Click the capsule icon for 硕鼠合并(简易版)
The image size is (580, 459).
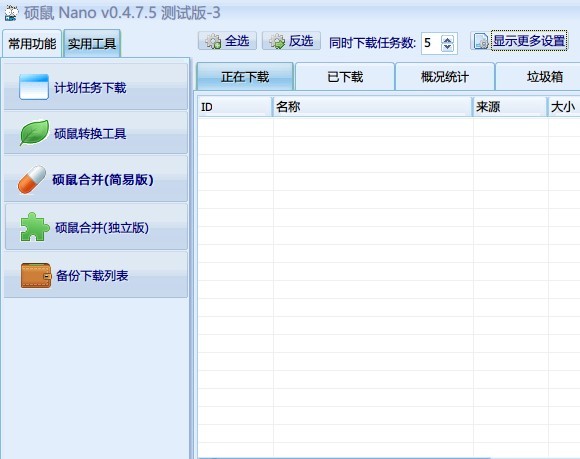click(x=32, y=179)
